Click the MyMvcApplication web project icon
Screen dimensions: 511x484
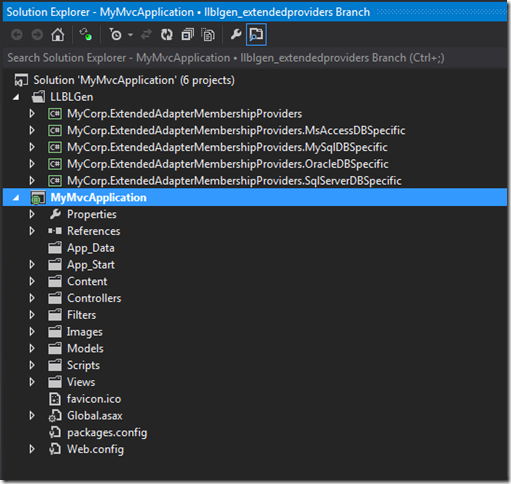click(38, 198)
